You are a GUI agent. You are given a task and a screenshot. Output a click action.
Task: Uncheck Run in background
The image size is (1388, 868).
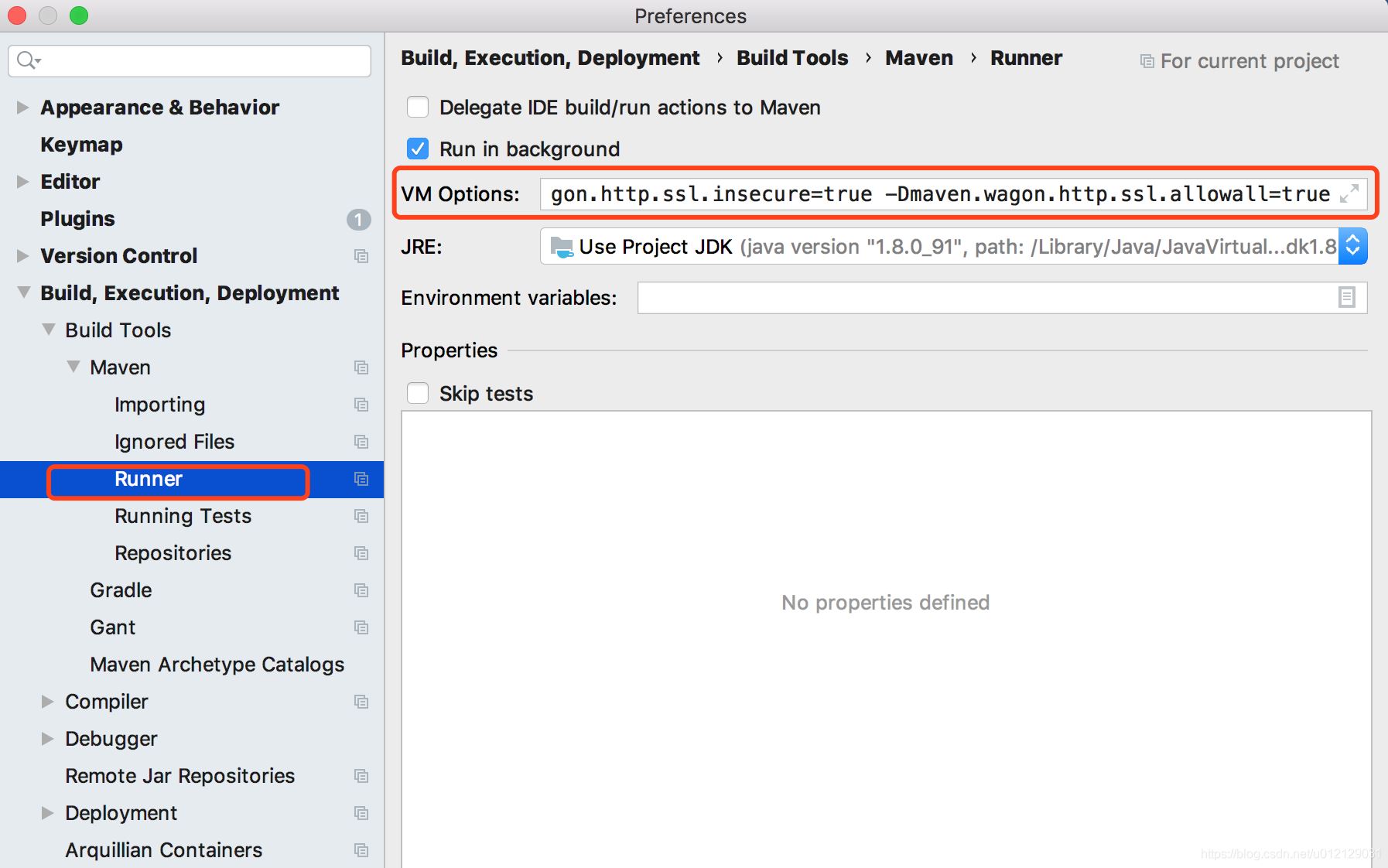coord(418,149)
